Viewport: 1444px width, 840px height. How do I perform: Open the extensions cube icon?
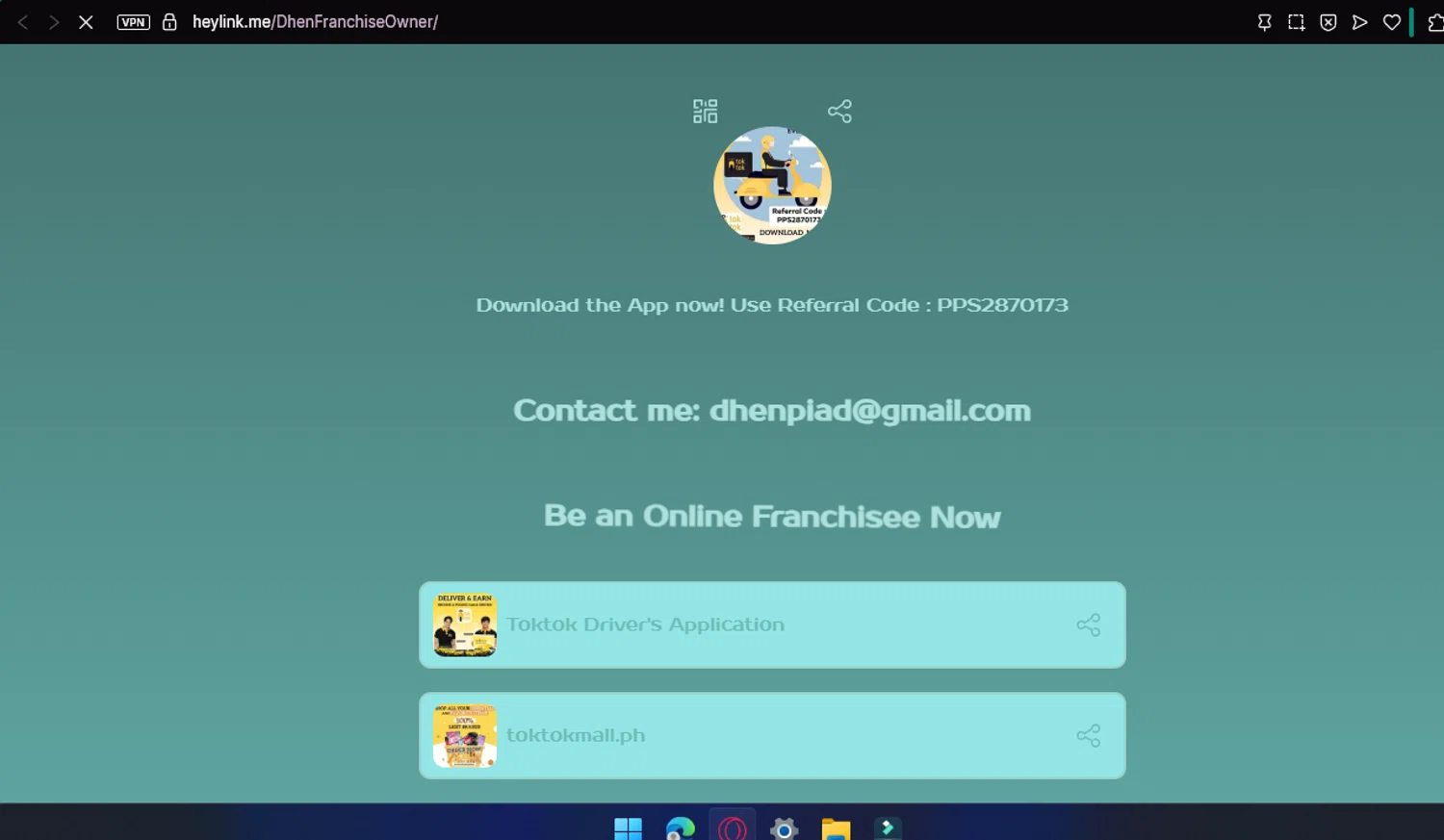(x=1435, y=22)
